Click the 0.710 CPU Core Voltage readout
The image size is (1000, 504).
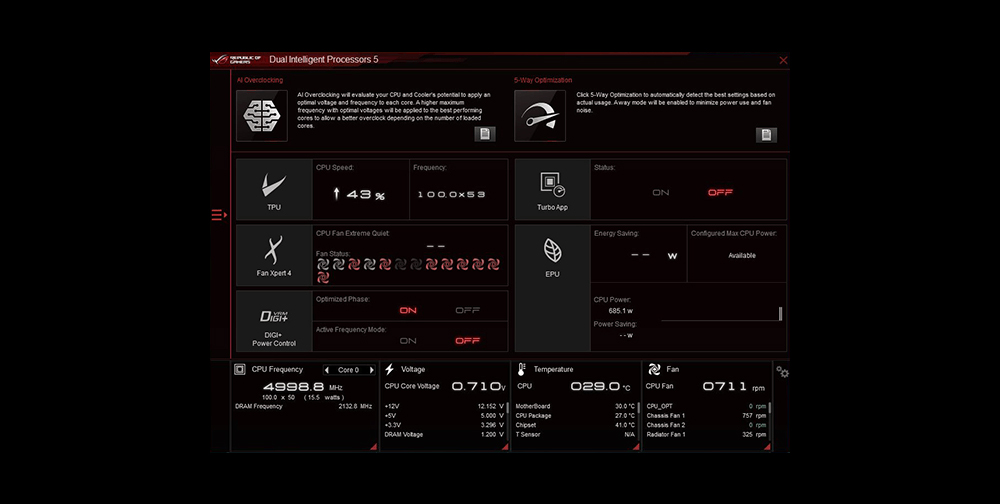coord(478,386)
